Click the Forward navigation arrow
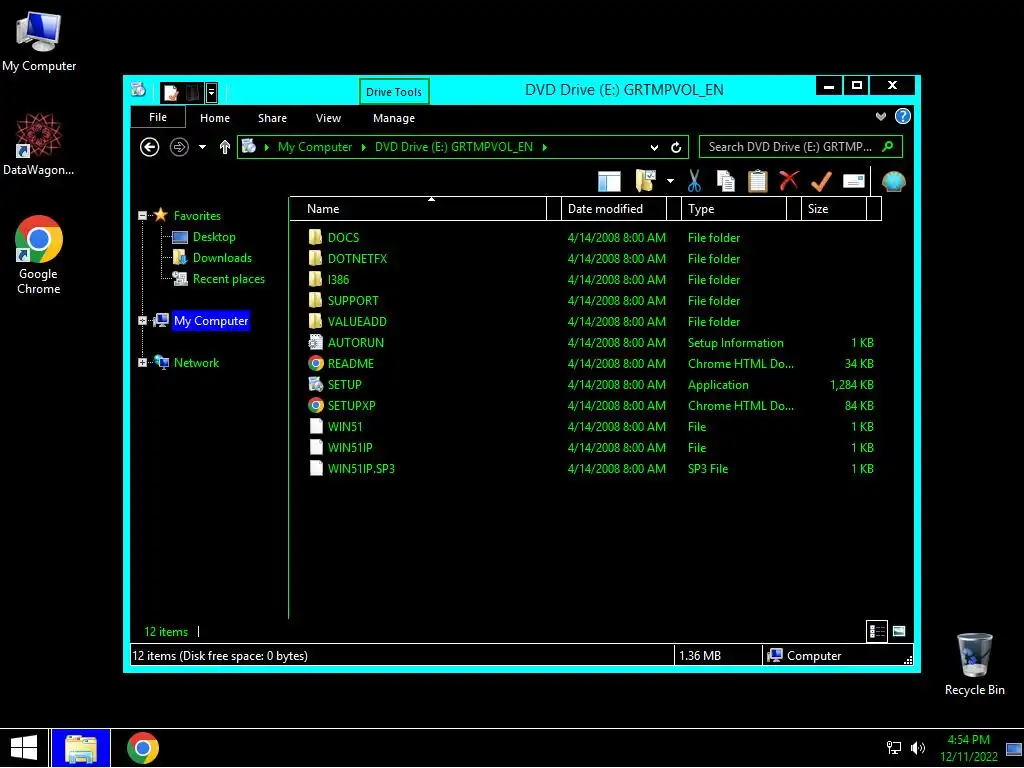Viewport: 1024px width, 768px height. click(179, 147)
